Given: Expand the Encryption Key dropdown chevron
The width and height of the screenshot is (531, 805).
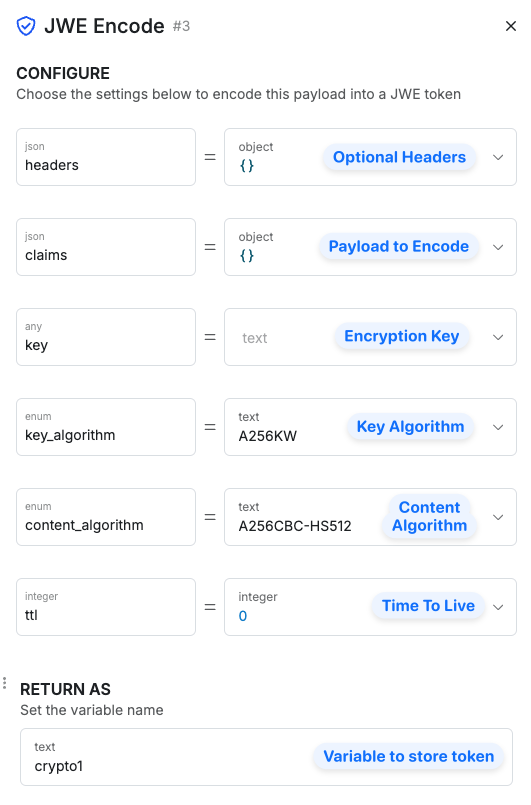Looking at the screenshot, I should coord(498,337).
